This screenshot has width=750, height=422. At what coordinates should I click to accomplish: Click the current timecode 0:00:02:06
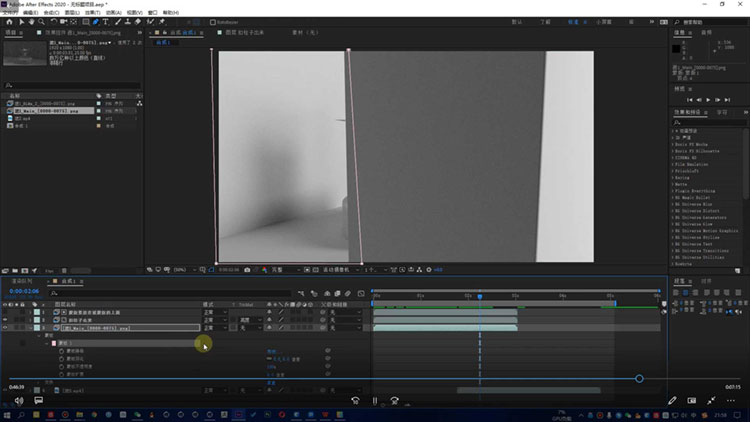(x=24, y=292)
